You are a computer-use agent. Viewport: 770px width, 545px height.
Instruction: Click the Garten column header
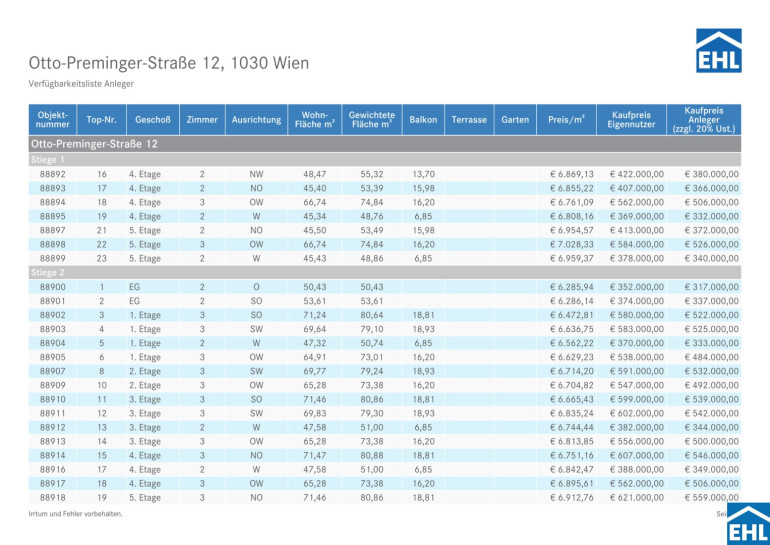(x=515, y=119)
